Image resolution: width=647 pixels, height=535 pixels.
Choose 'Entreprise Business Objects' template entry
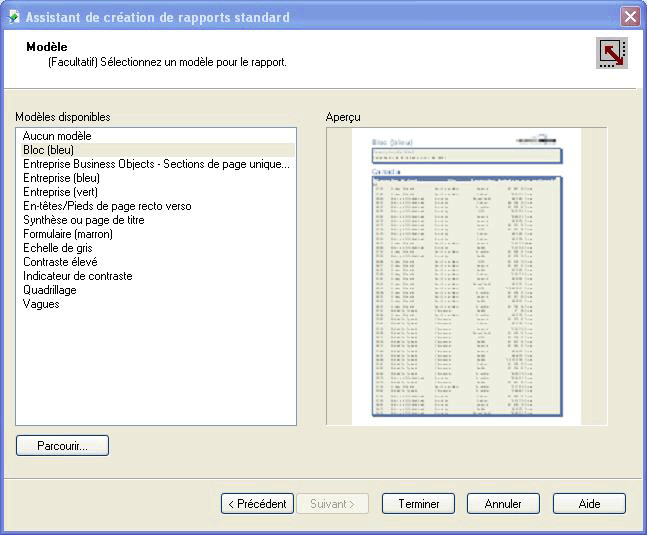click(x=156, y=164)
